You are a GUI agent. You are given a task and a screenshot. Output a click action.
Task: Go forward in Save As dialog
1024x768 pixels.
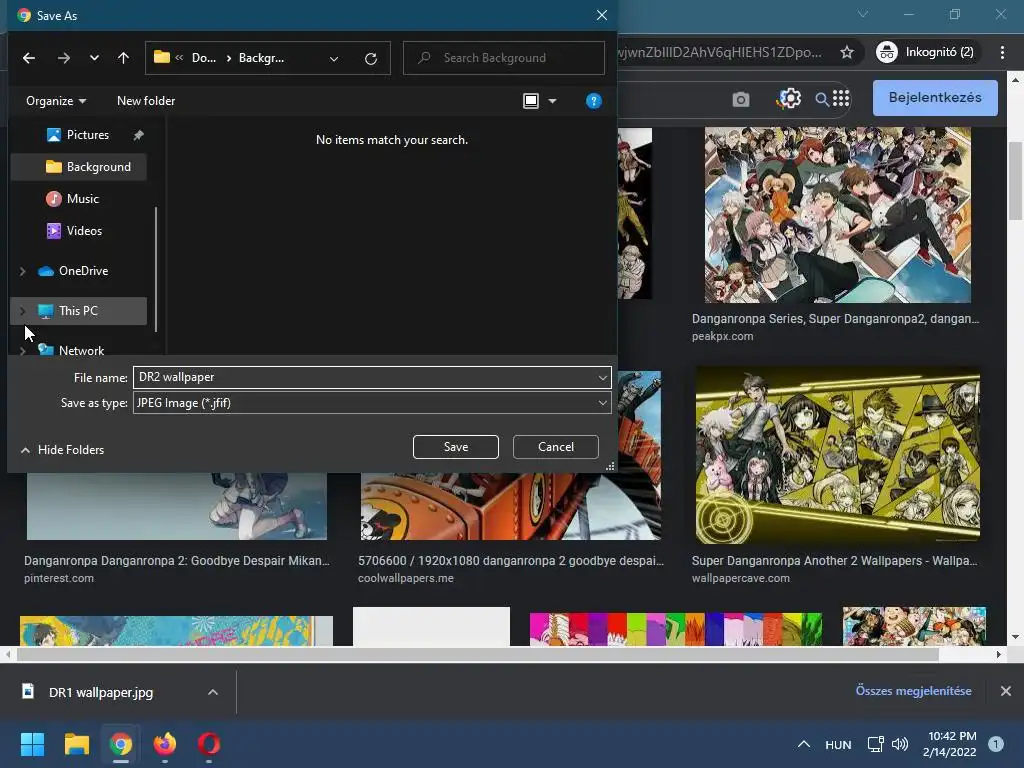[x=63, y=58]
